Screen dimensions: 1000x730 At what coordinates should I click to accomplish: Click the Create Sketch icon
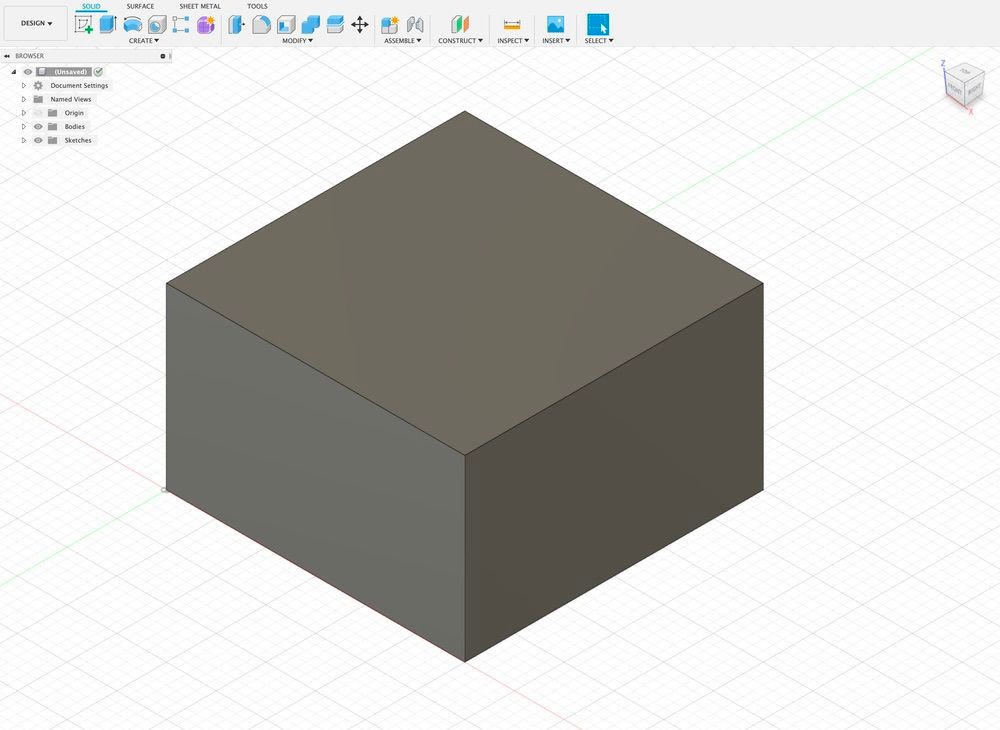pyautogui.click(x=84, y=25)
